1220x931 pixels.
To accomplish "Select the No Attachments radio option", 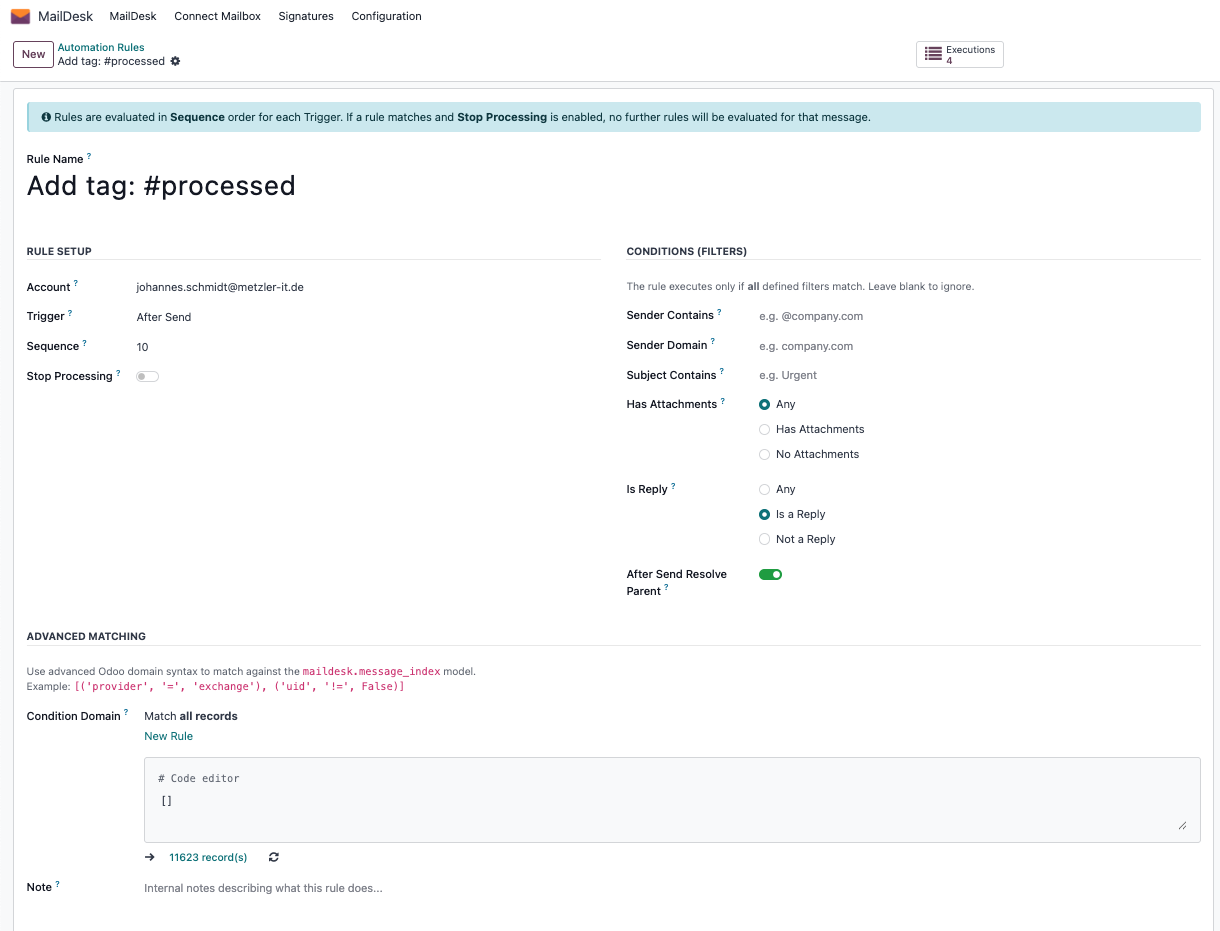I will tap(765, 454).
